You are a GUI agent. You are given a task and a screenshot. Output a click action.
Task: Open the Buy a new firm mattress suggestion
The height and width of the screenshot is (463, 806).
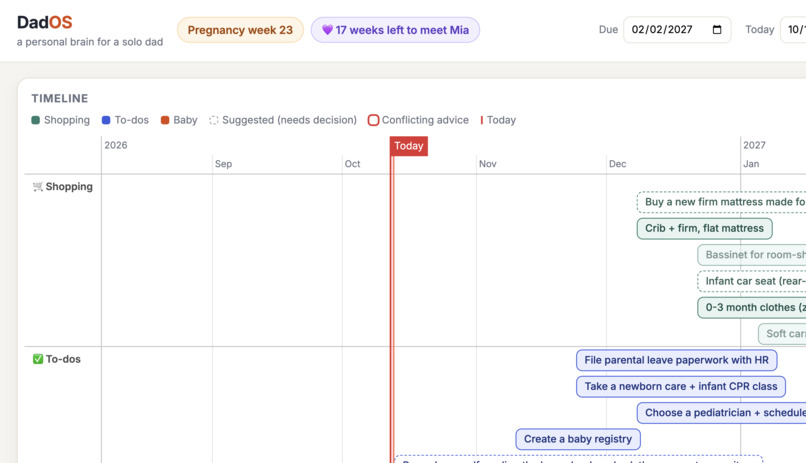721,202
